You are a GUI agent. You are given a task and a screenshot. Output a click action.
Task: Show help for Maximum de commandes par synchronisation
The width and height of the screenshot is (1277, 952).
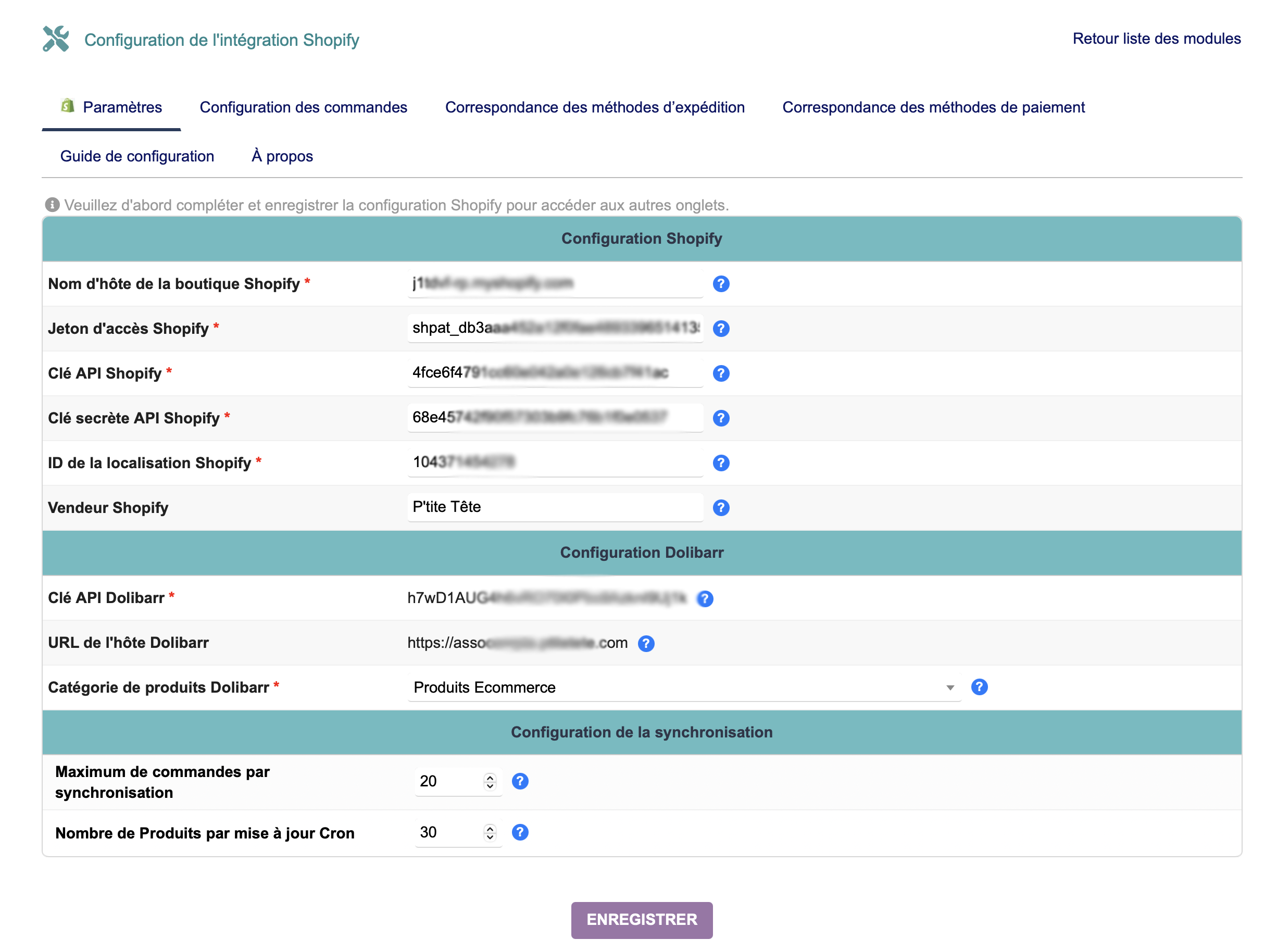coord(520,781)
